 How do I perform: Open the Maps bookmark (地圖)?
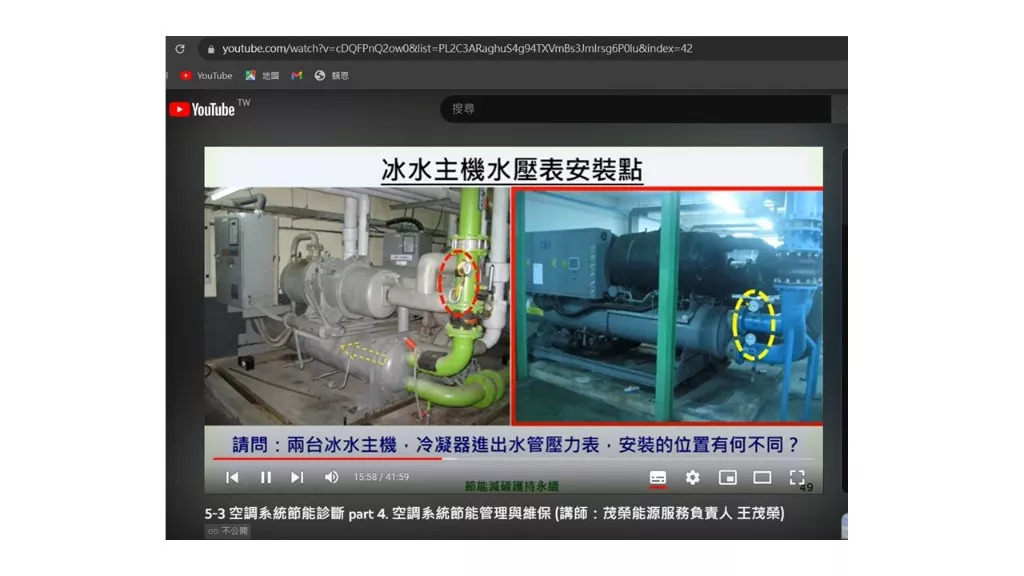point(262,76)
